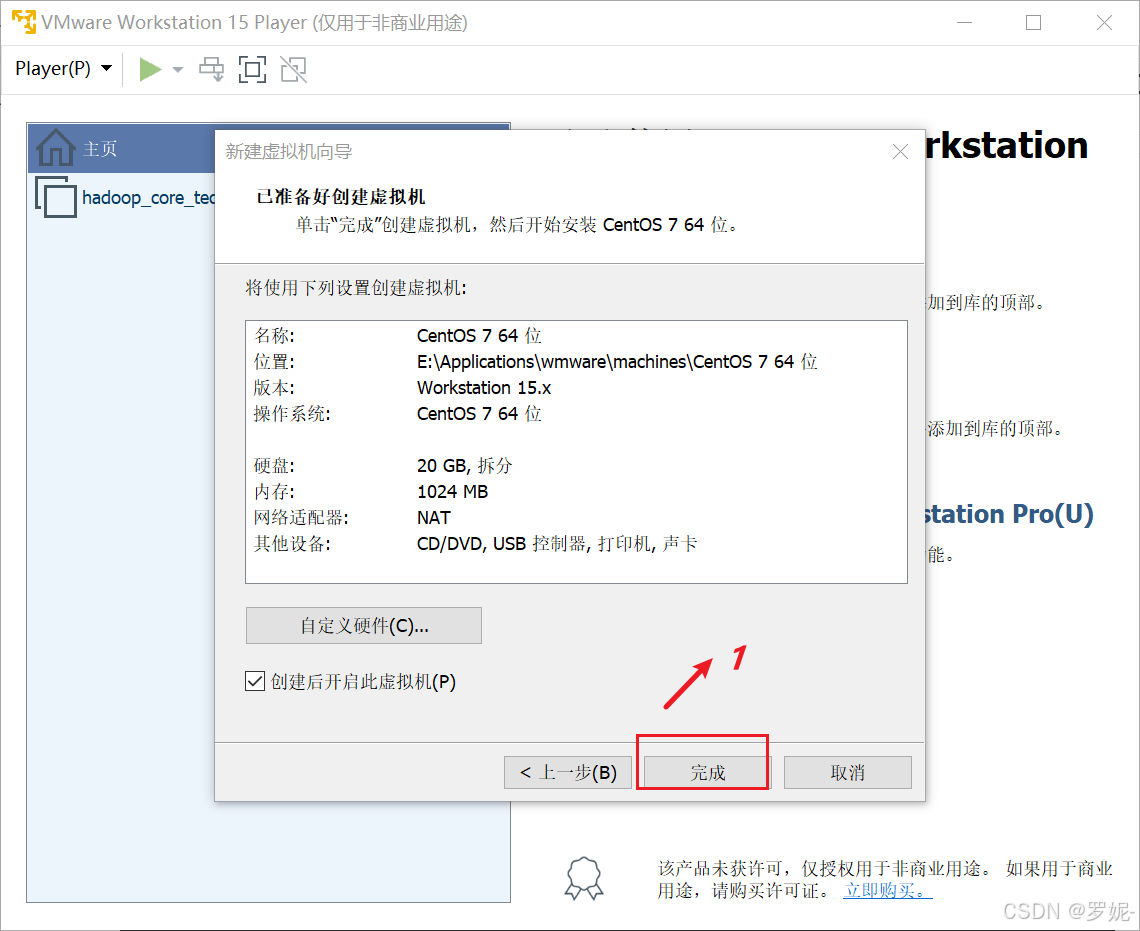This screenshot has width=1140, height=931.
Task: Click the 完成 finish button
Action: 707,773
